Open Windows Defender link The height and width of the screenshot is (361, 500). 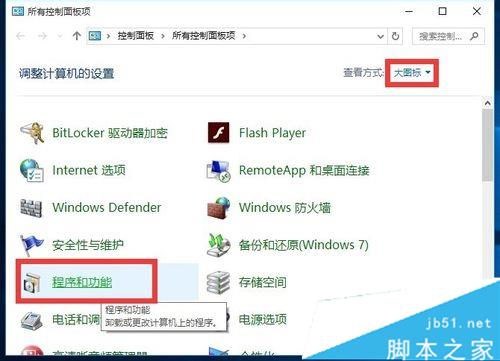[107, 208]
